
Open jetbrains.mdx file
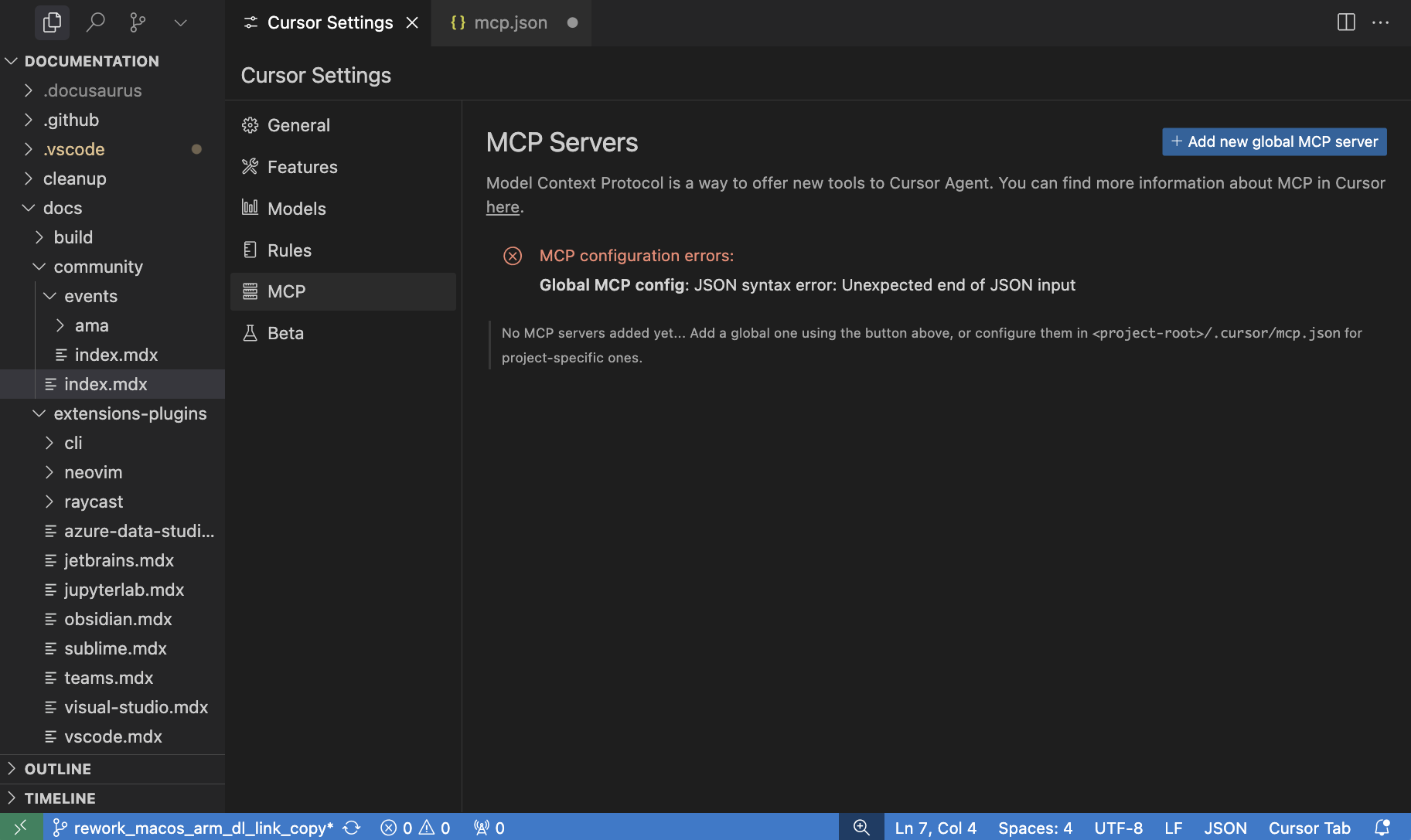point(113,560)
